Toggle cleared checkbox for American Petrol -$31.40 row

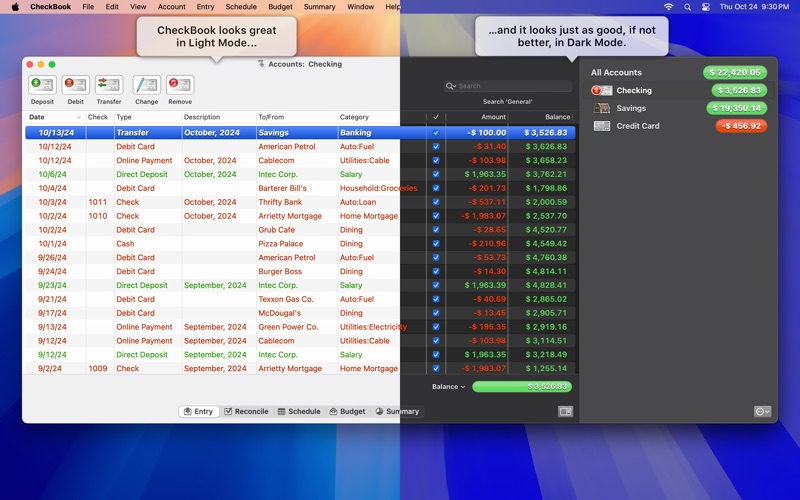[436, 146]
